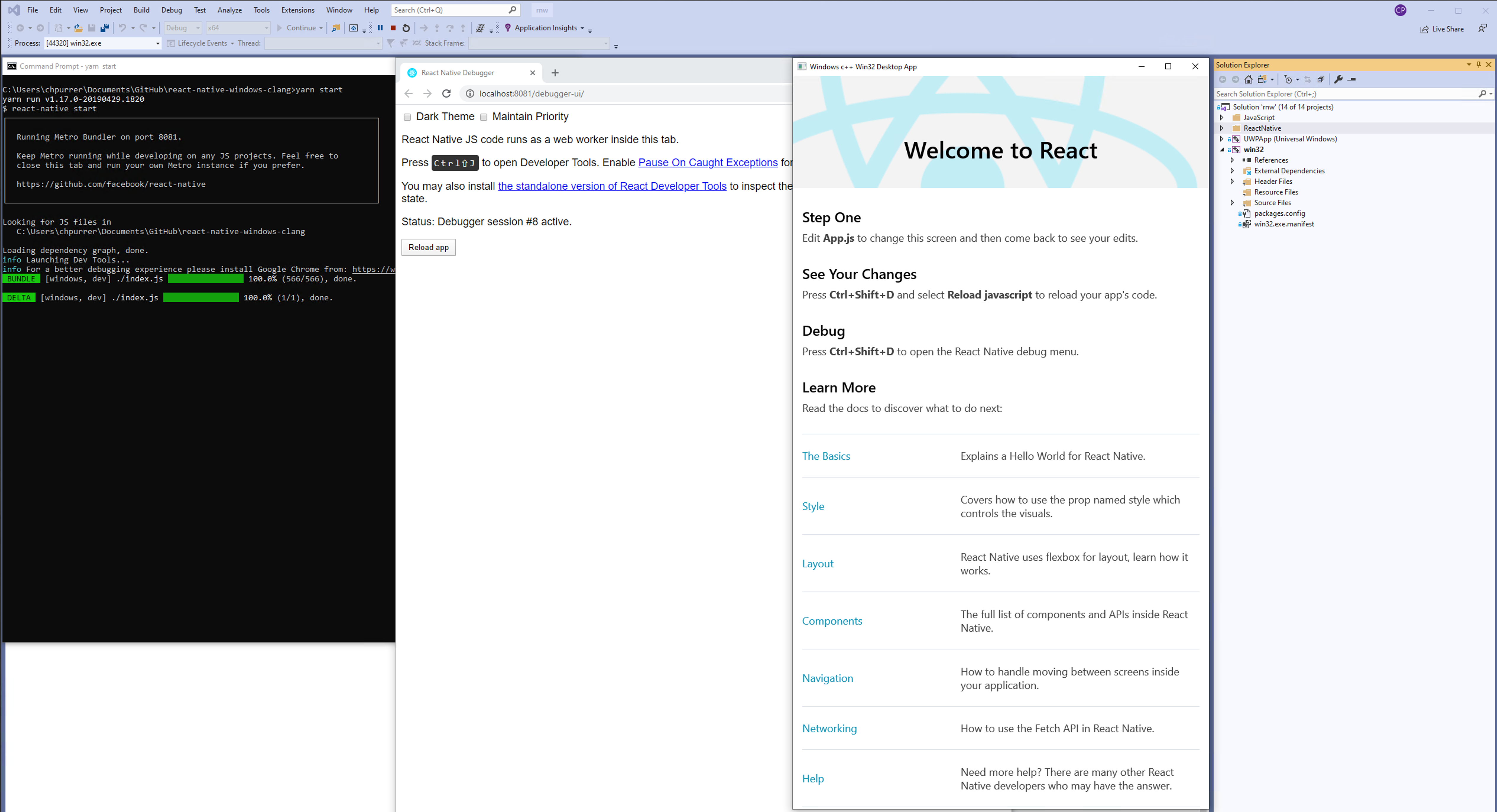Image resolution: width=1497 pixels, height=812 pixels.
Task: Pause debugging with Break All icon
Action: pyautogui.click(x=380, y=27)
